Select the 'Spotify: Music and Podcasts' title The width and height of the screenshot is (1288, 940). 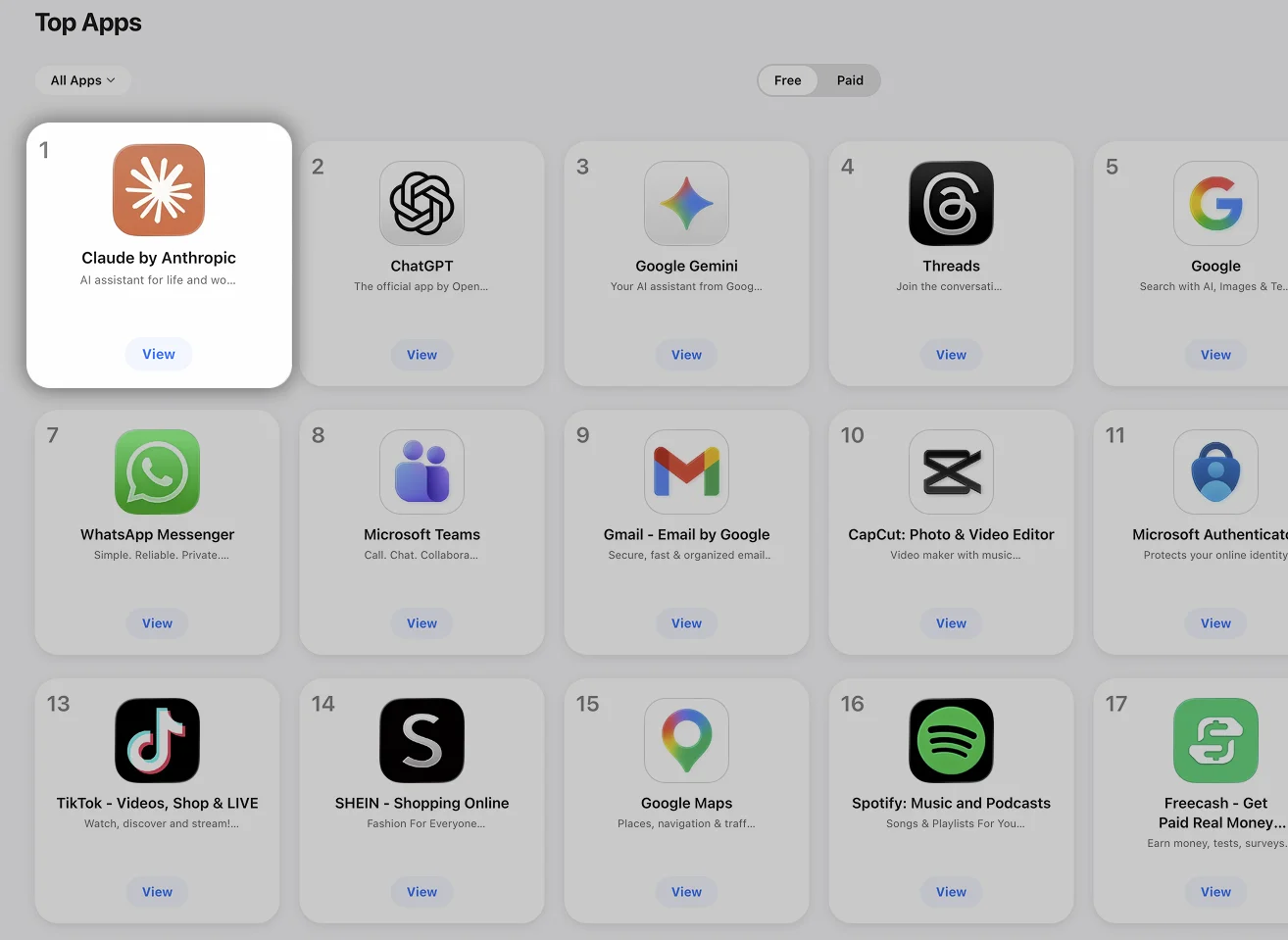pos(951,803)
